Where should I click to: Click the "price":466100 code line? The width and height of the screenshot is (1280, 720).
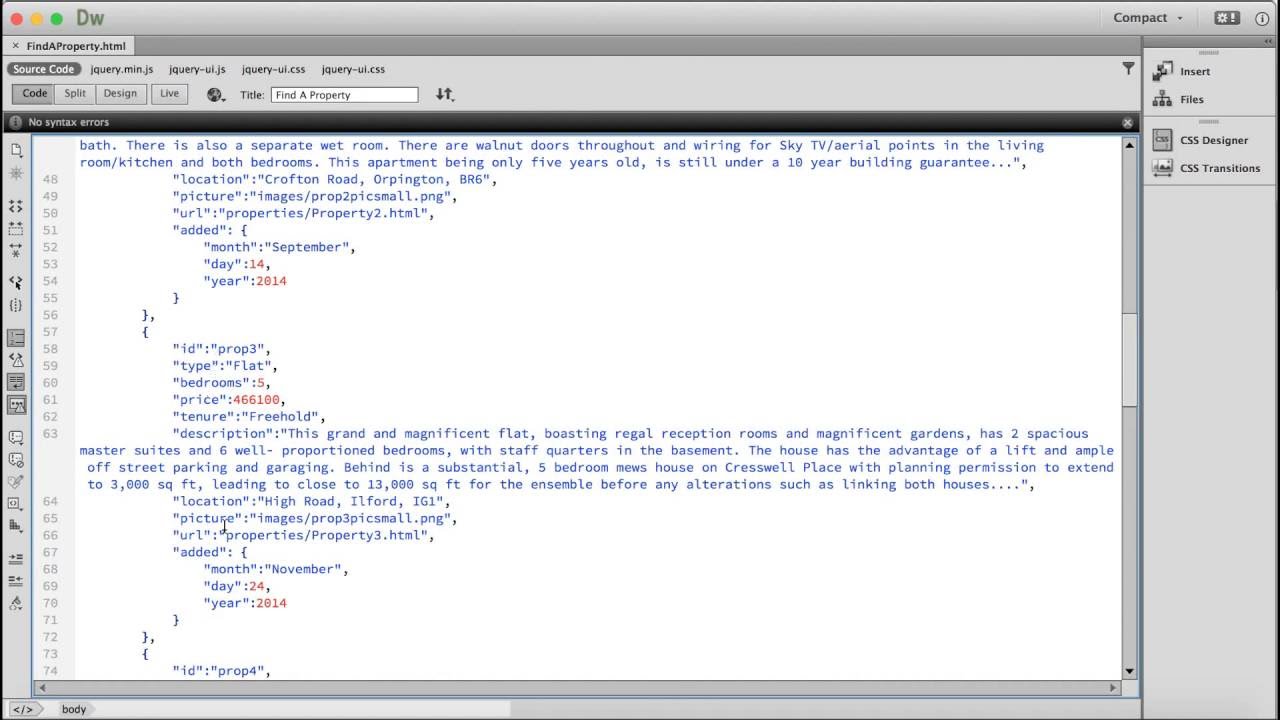[229, 400]
